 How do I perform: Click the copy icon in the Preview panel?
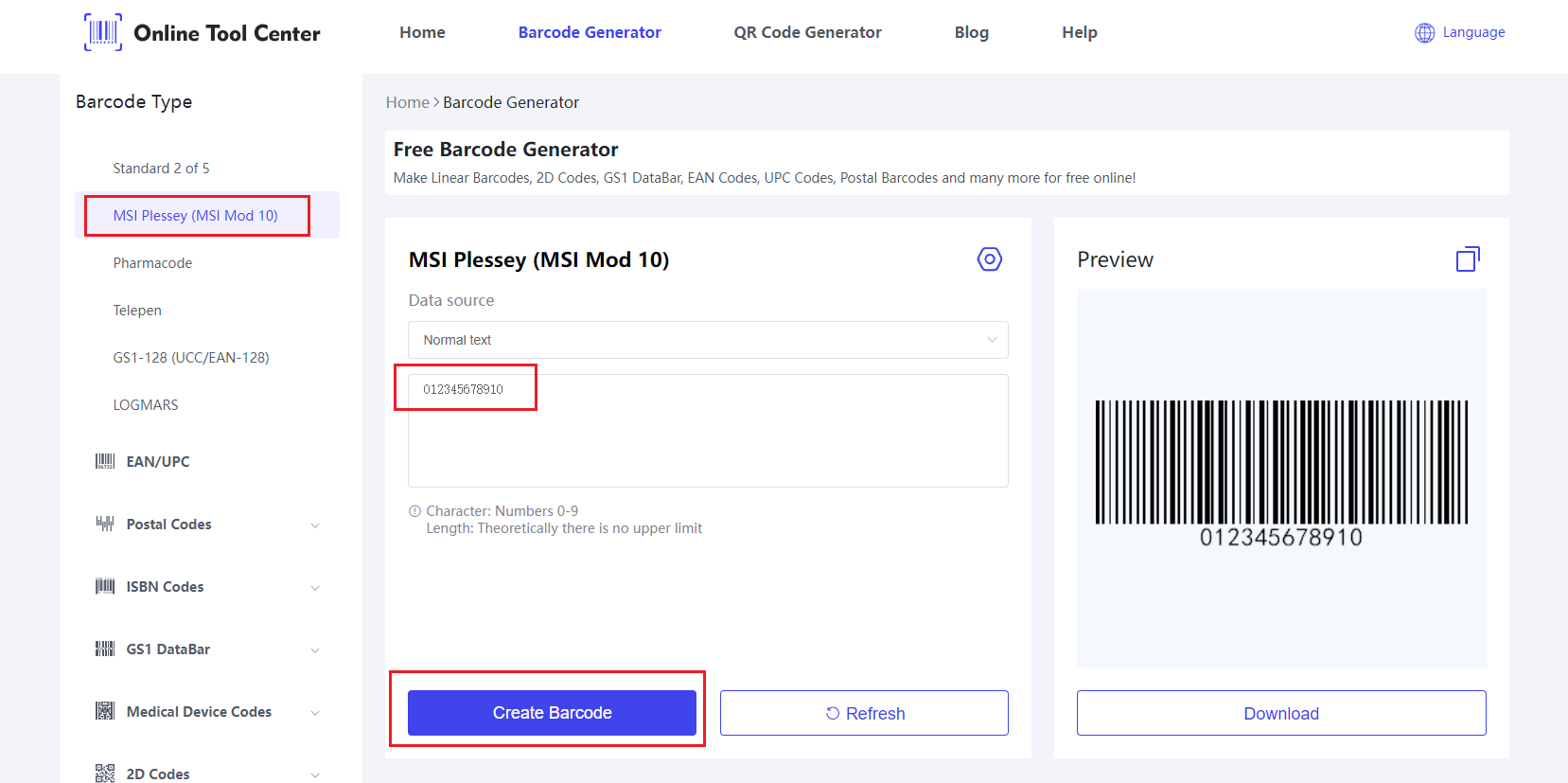pyautogui.click(x=1468, y=259)
